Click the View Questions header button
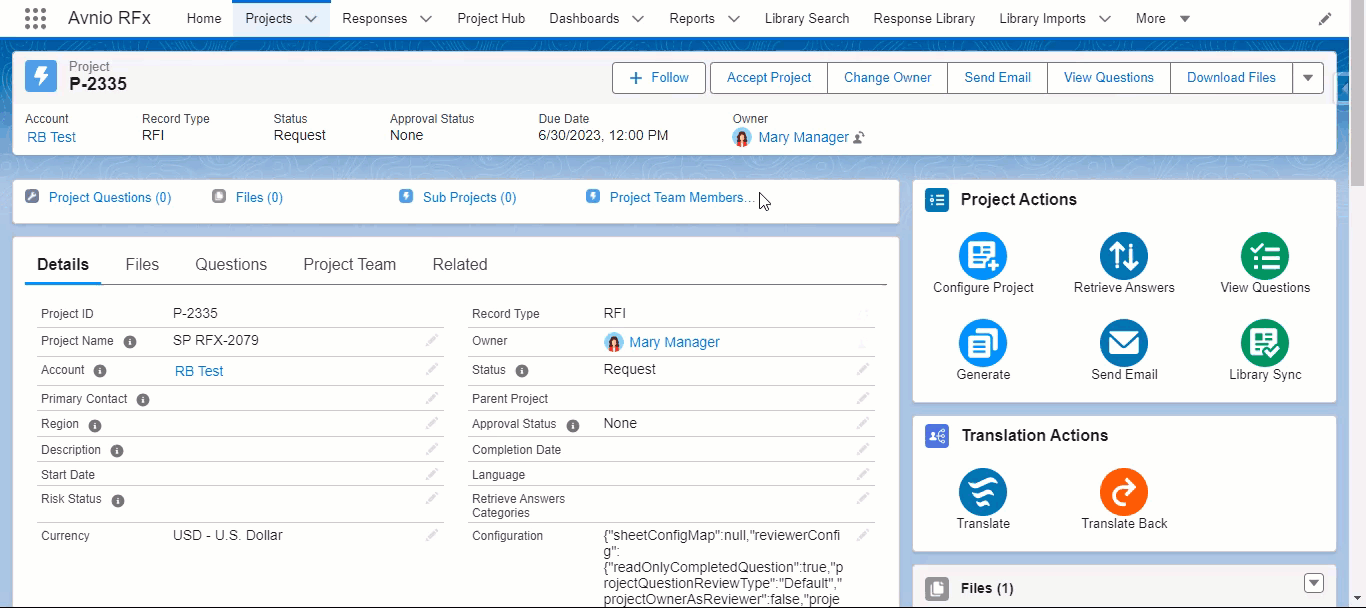This screenshot has width=1366, height=608. point(1109,78)
